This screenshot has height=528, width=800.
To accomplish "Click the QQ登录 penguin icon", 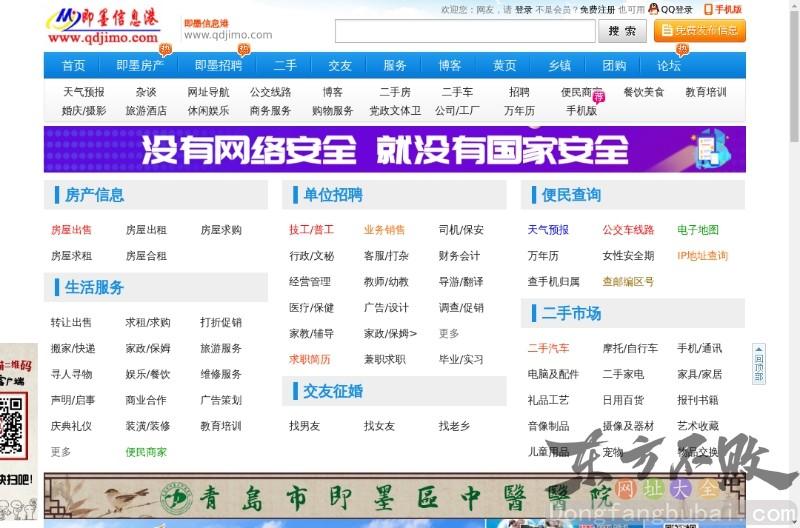I will coord(653,9).
